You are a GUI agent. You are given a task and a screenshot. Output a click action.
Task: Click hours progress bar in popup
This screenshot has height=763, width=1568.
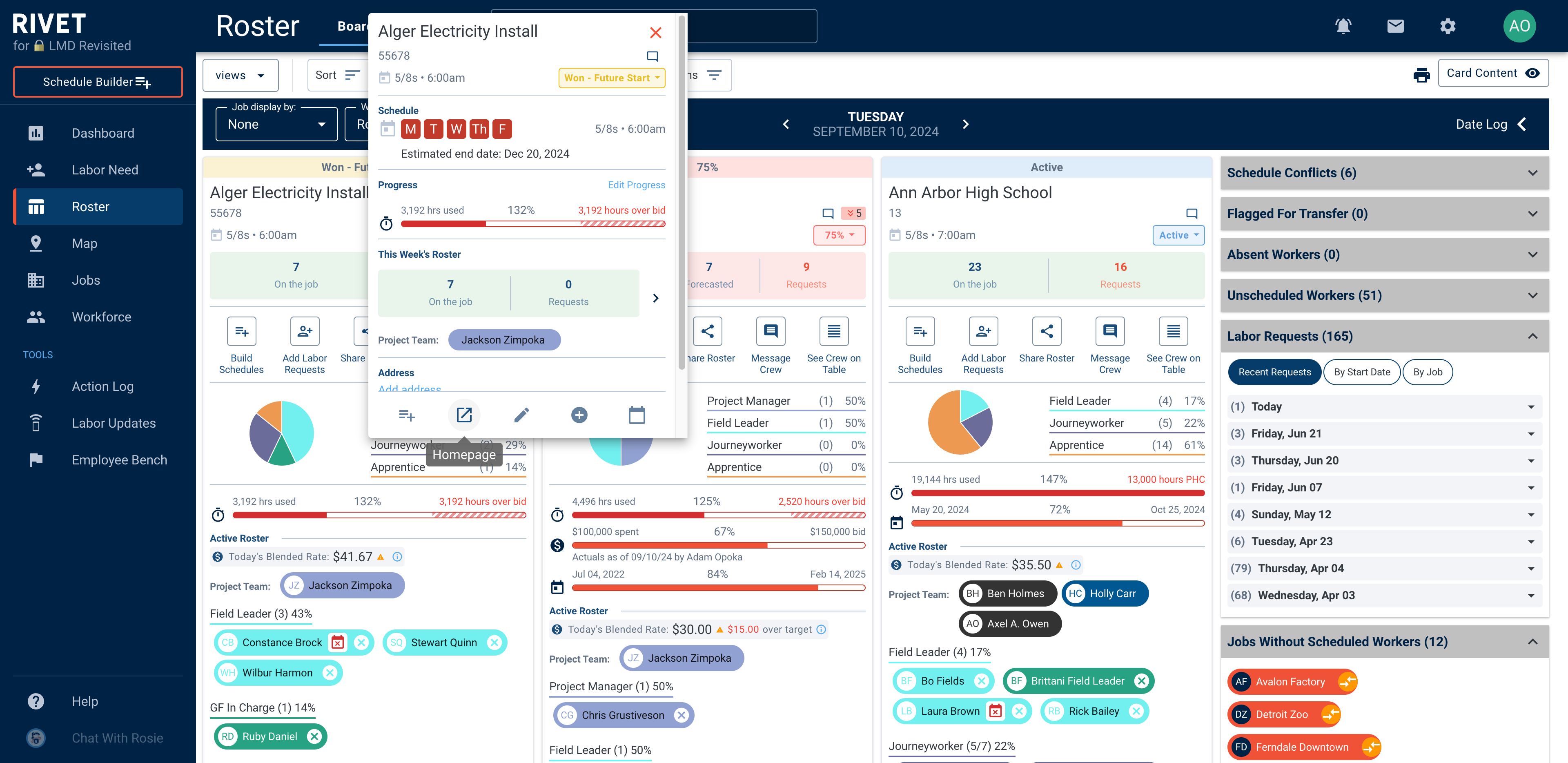click(532, 224)
